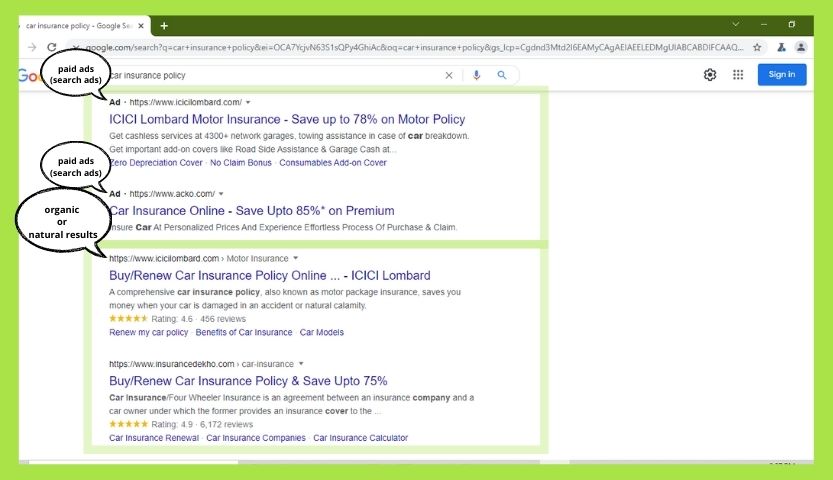Reload the current page
Screen dimensions: 833x480
click(x=52, y=47)
